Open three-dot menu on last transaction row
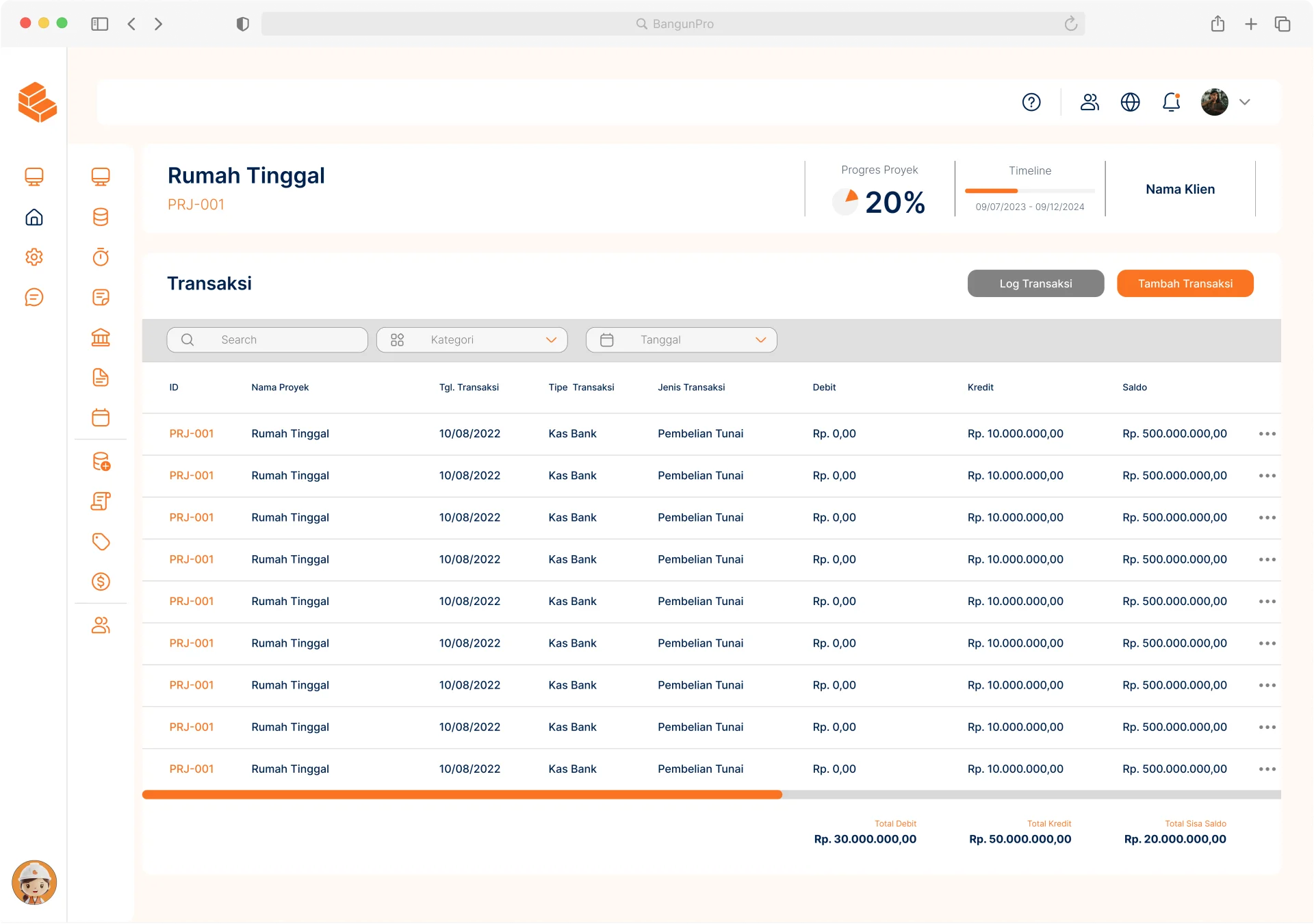Screen dimensions: 1314x924 (x=1267, y=769)
